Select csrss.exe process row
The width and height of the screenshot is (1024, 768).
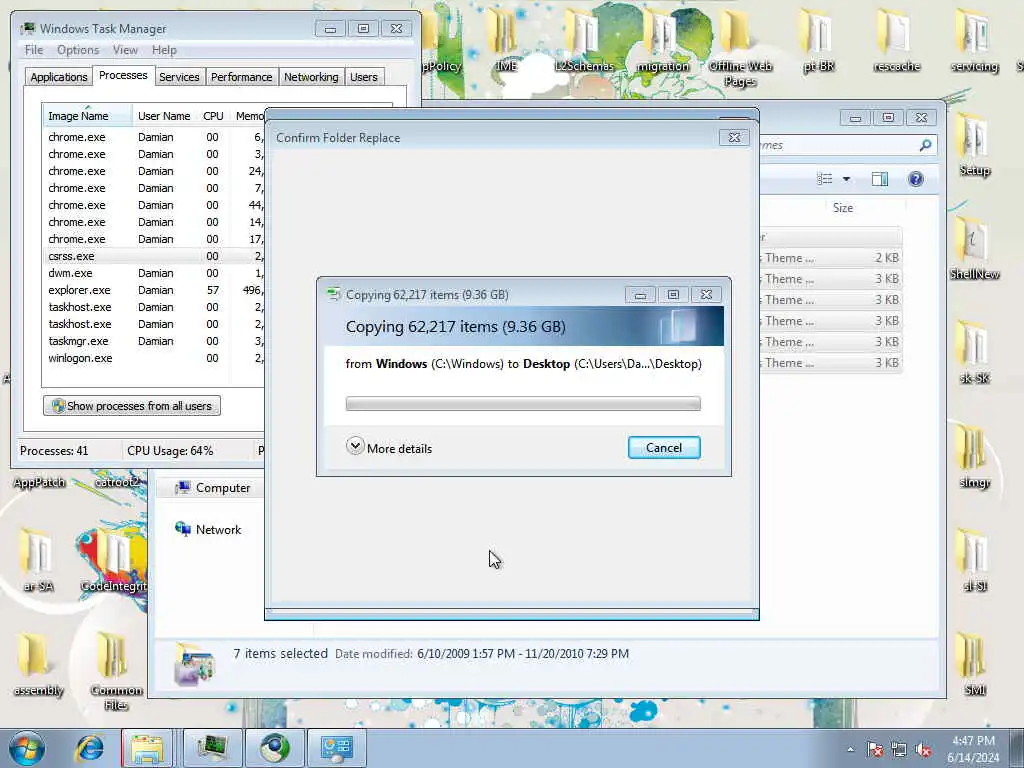pos(154,256)
